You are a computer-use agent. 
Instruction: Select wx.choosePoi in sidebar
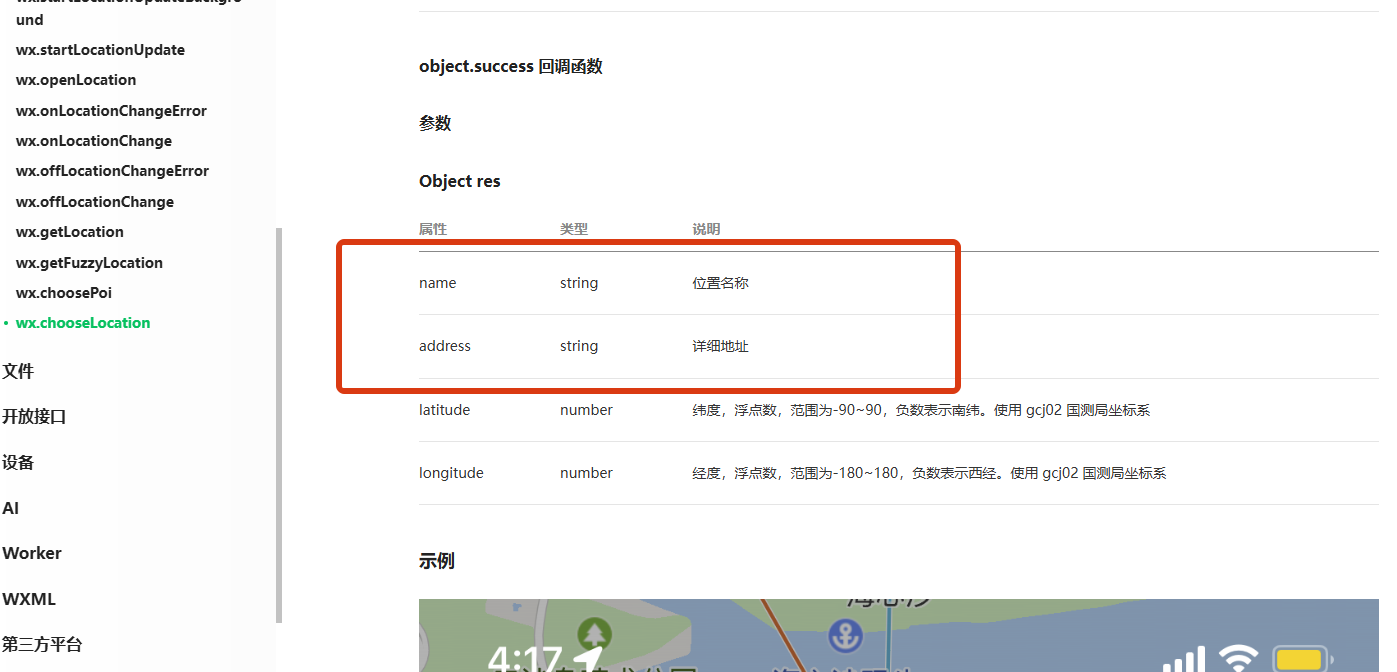pos(64,293)
